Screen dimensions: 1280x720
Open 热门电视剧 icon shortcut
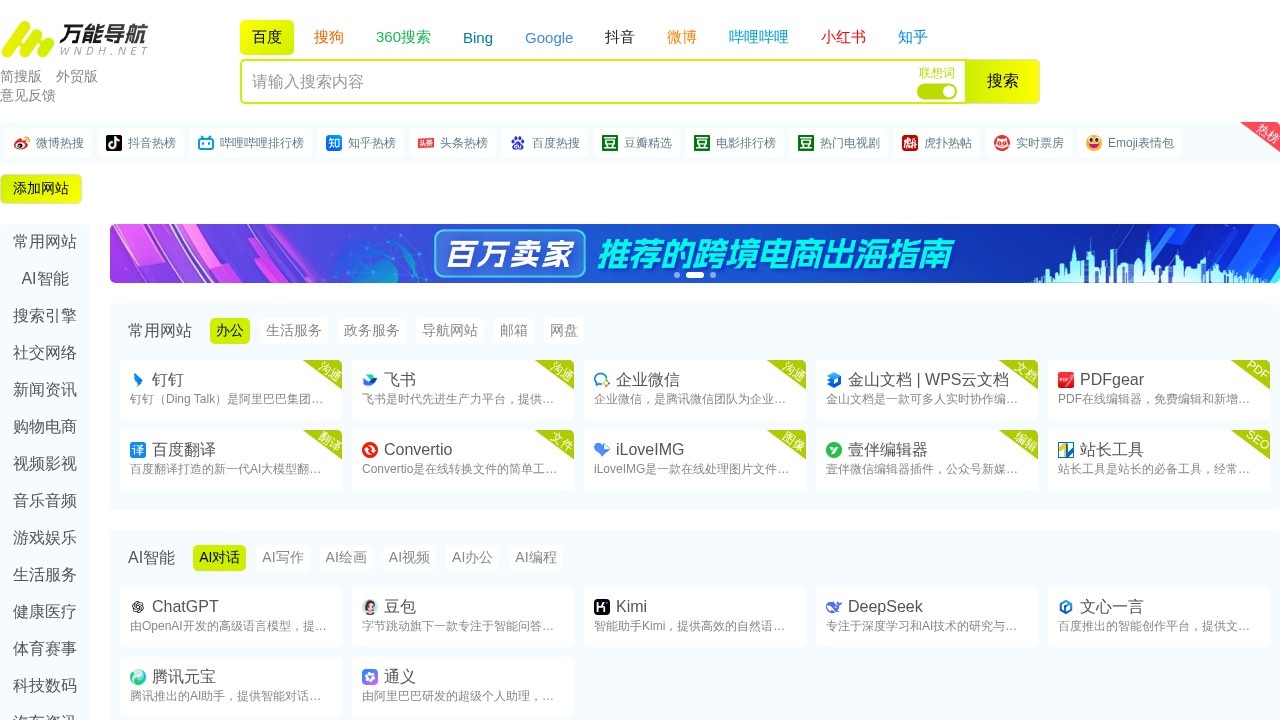click(x=806, y=143)
